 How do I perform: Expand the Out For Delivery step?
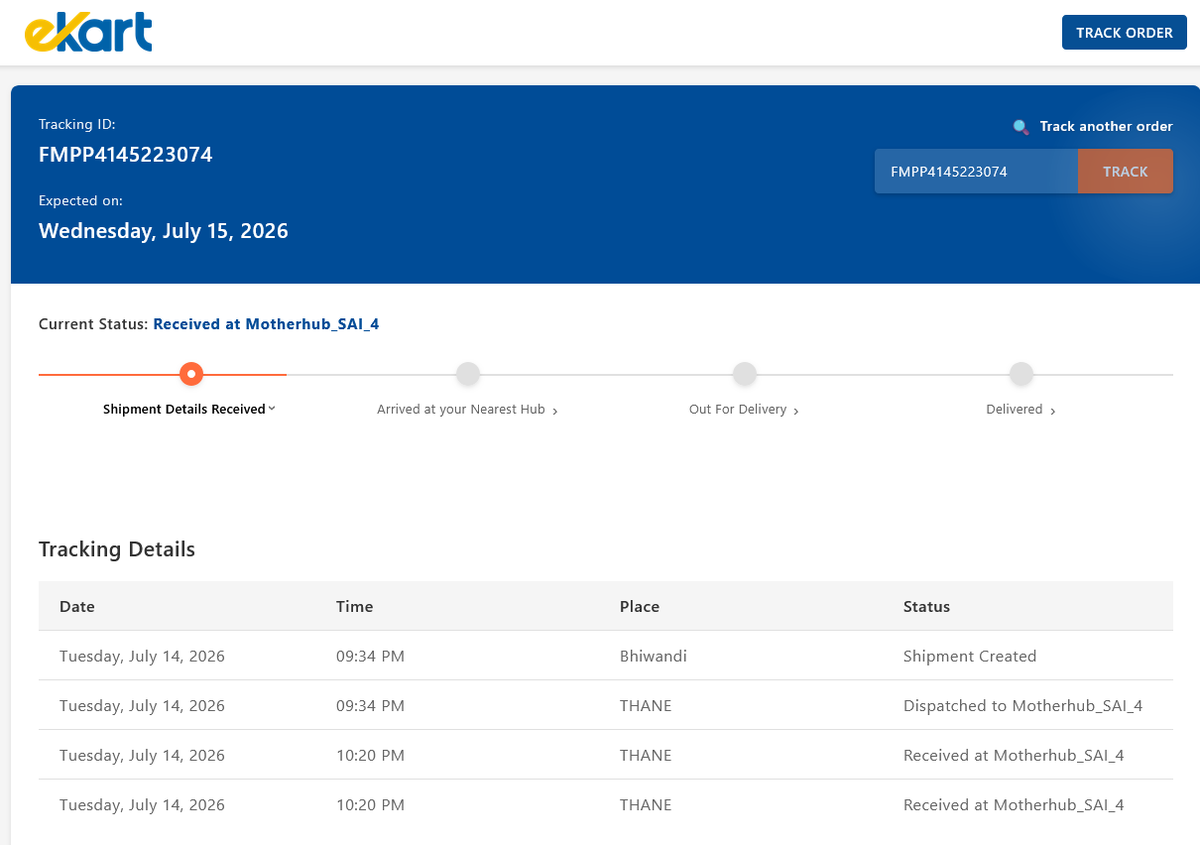tap(796, 410)
